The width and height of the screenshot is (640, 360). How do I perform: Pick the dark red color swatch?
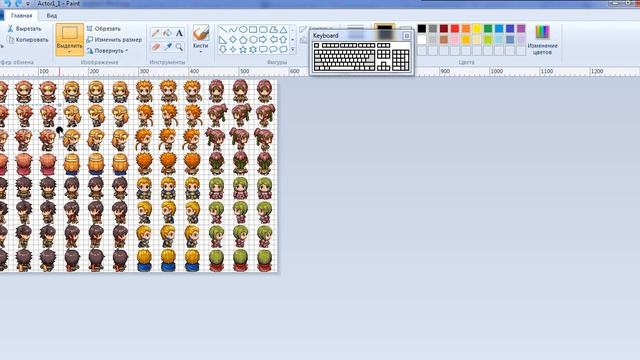click(x=444, y=28)
